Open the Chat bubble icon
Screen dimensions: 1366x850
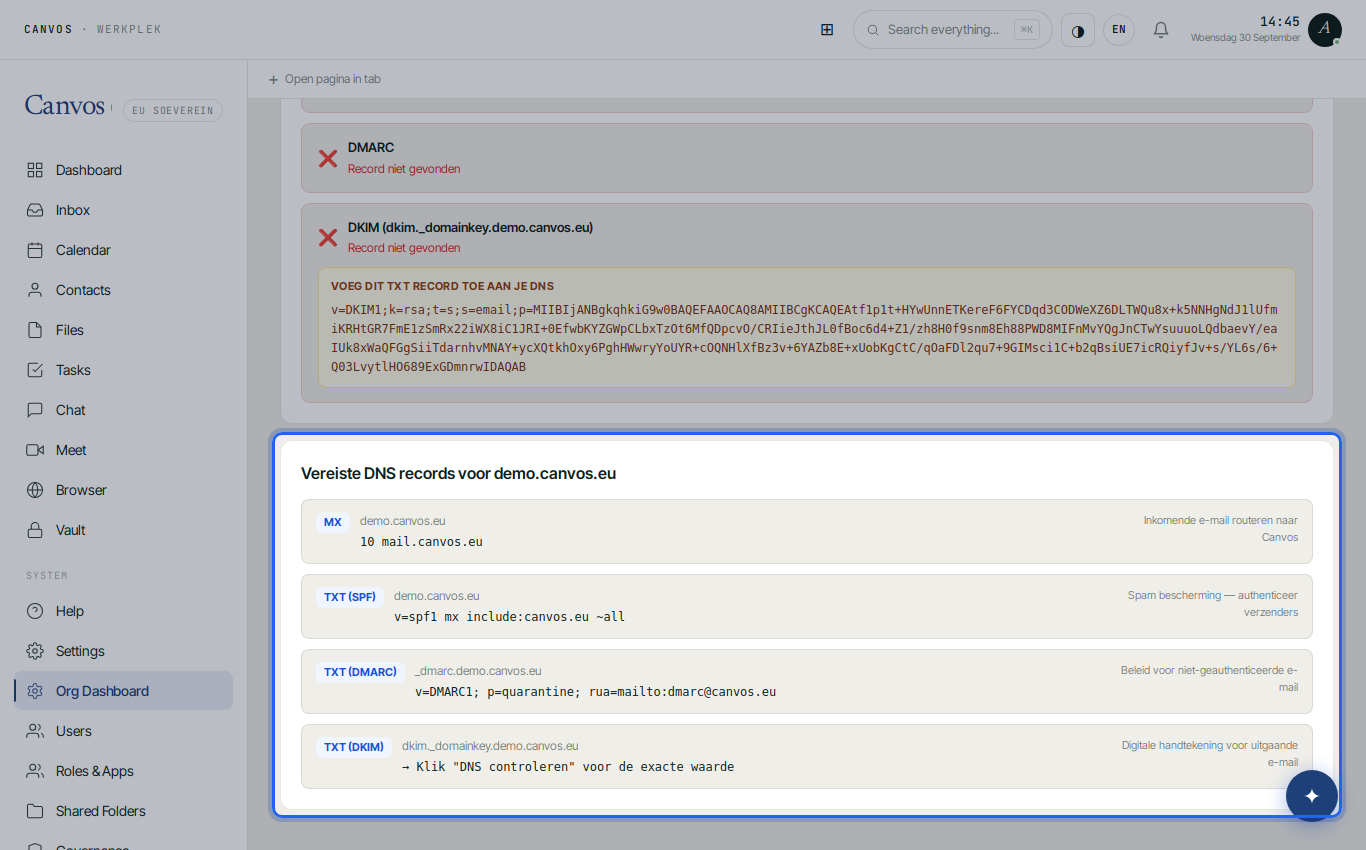35,410
